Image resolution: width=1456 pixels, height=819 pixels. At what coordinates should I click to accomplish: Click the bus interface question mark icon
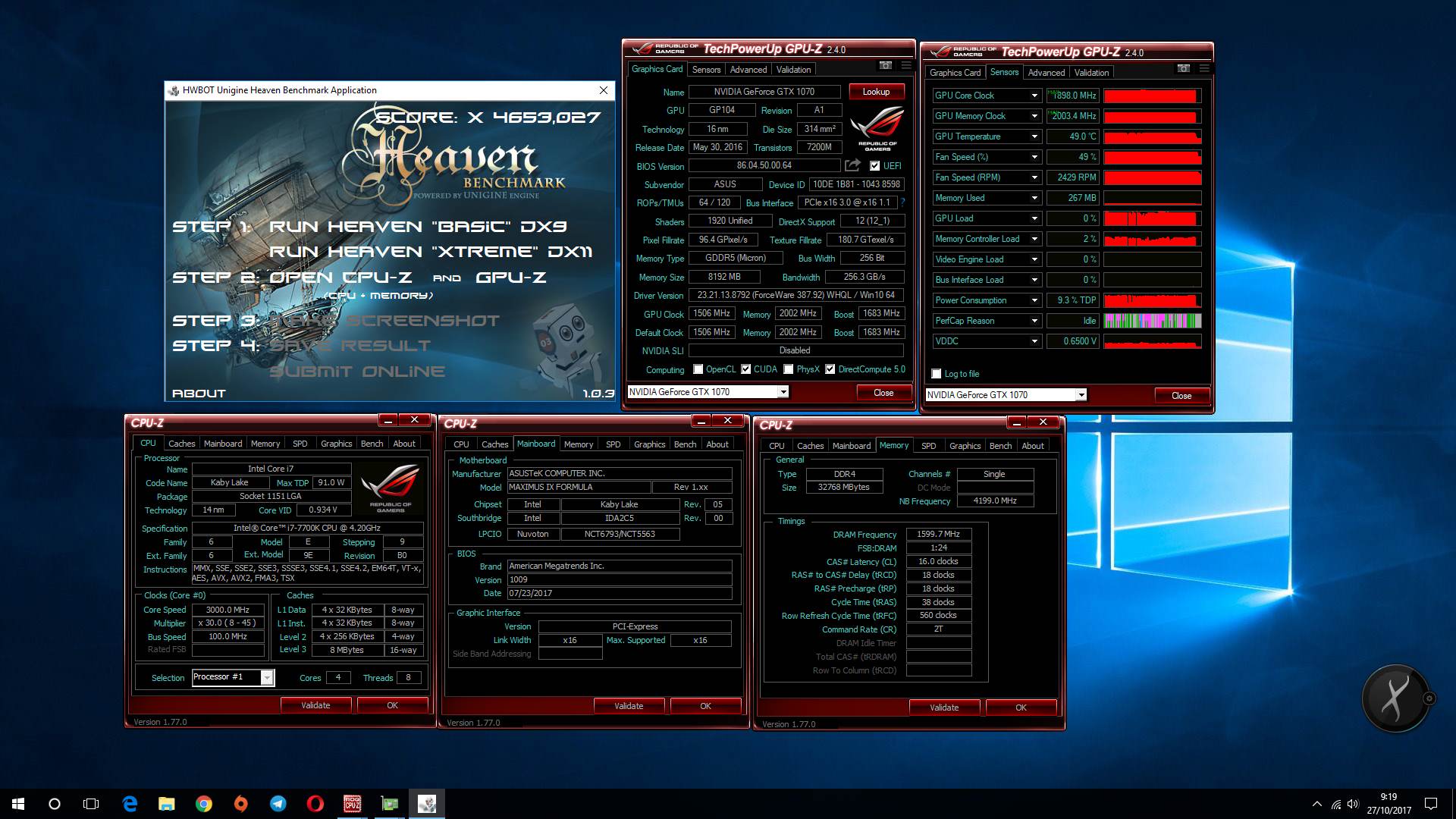click(902, 202)
